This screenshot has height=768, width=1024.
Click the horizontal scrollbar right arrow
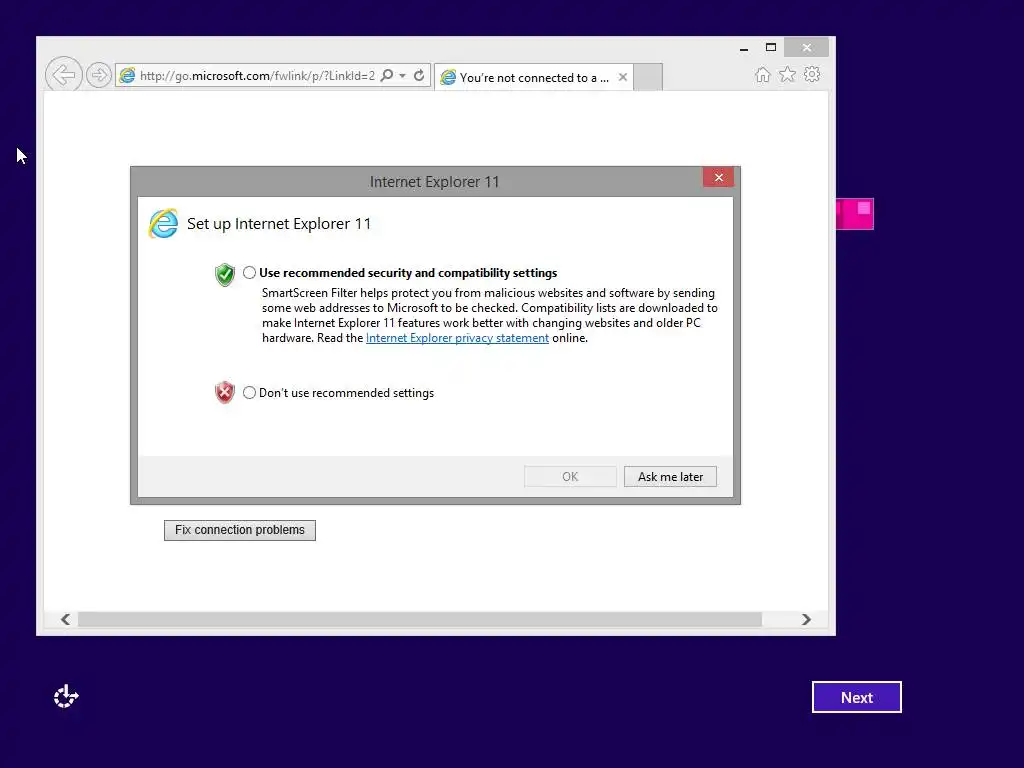coord(807,619)
